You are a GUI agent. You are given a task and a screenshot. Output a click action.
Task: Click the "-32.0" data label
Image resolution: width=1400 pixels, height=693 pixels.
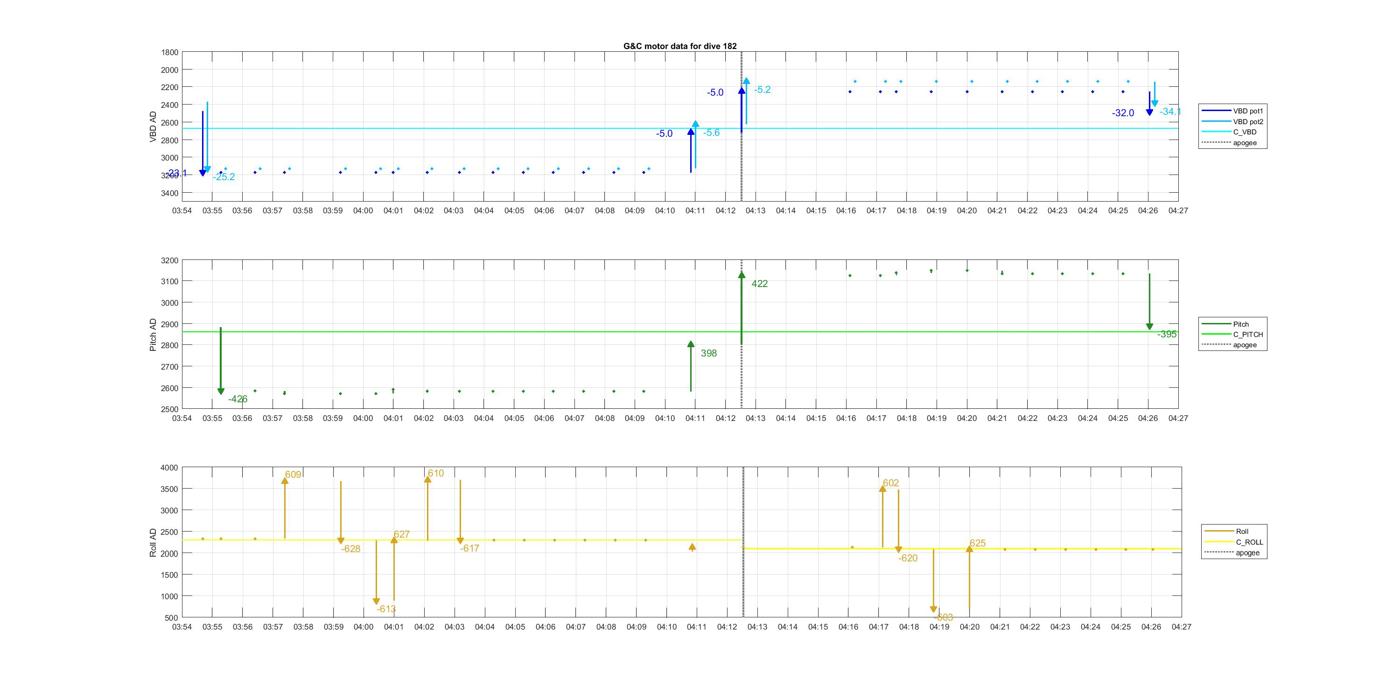(x=1123, y=113)
